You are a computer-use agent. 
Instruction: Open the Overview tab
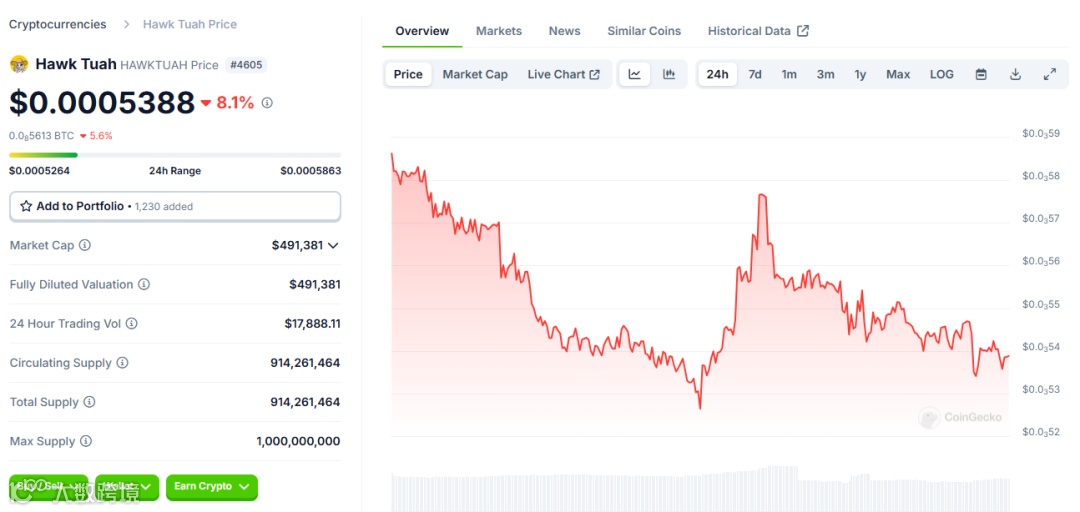click(422, 31)
